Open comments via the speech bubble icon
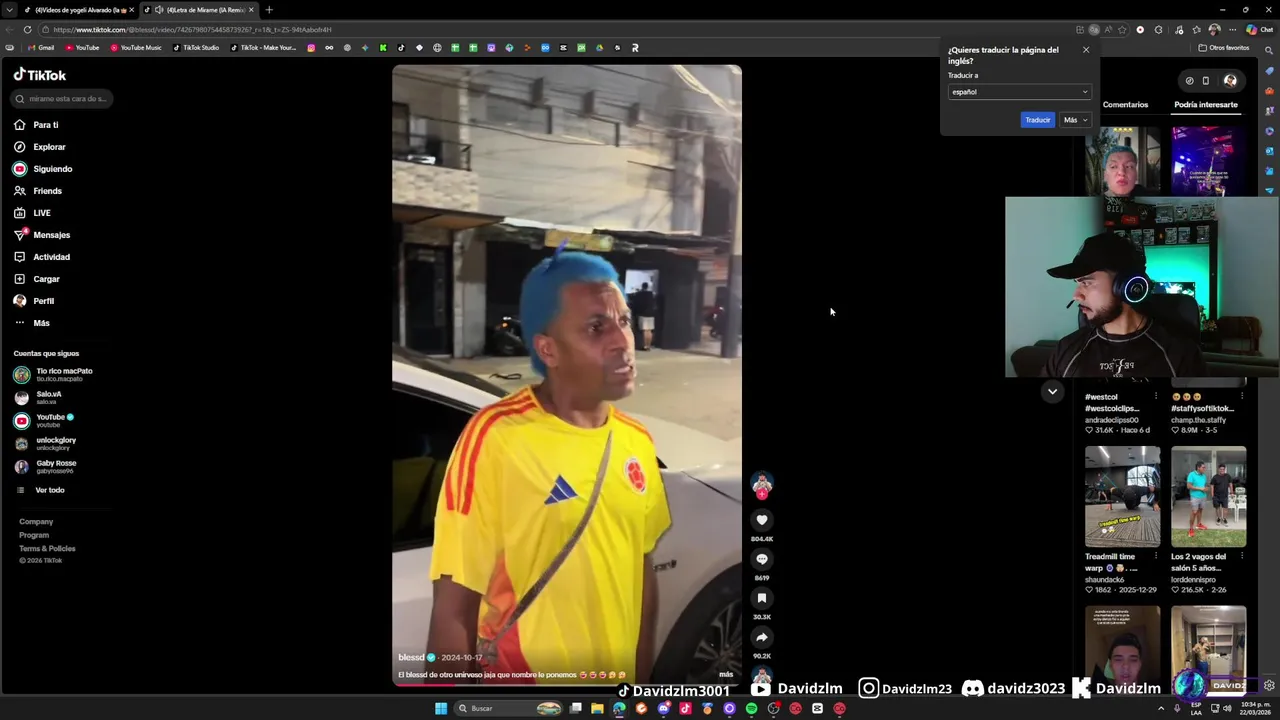The height and width of the screenshot is (720, 1280). 762,559
